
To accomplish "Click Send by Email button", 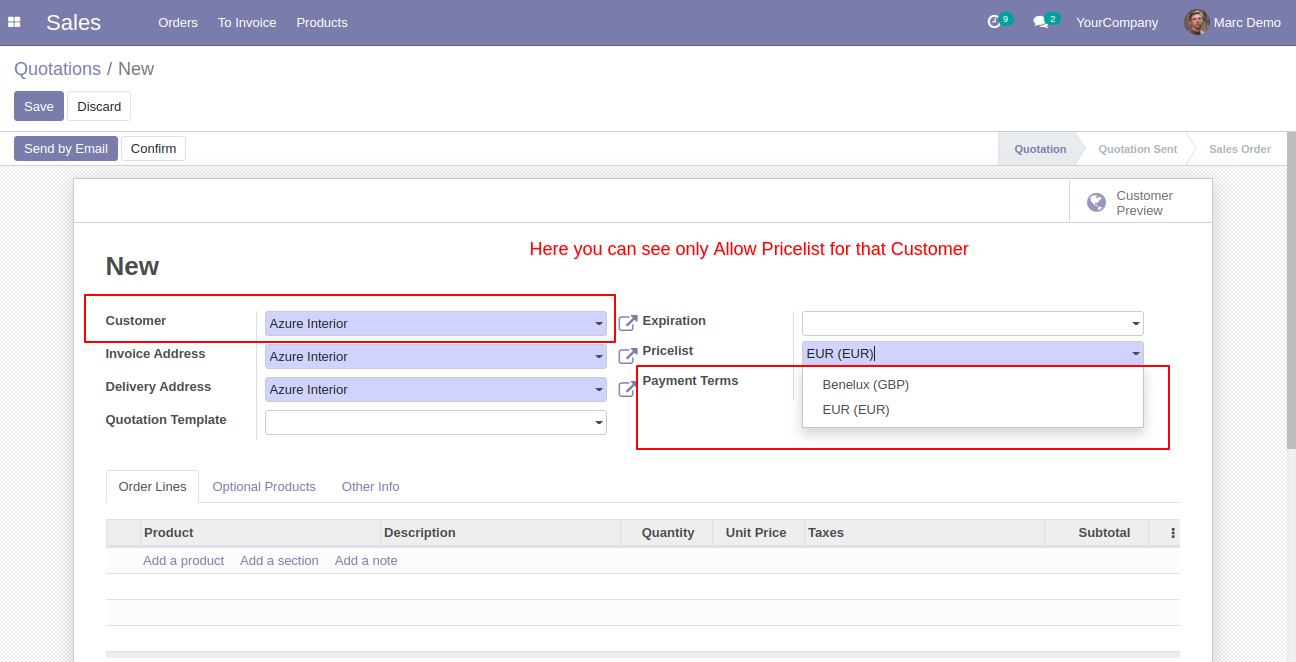I will point(66,148).
